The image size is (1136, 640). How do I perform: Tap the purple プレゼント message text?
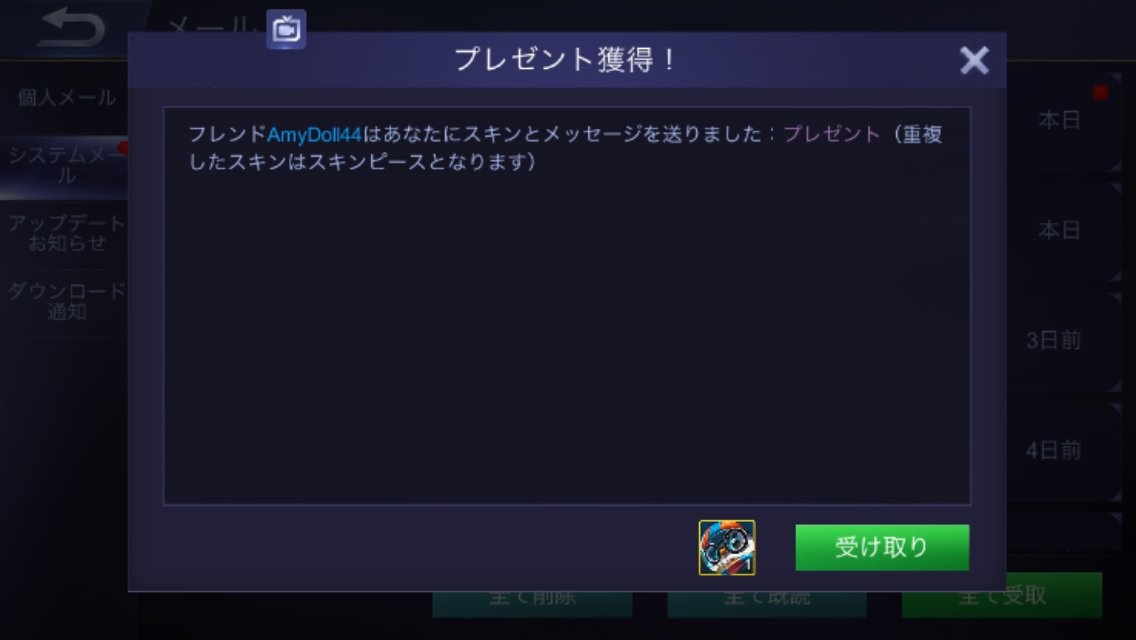click(832, 134)
